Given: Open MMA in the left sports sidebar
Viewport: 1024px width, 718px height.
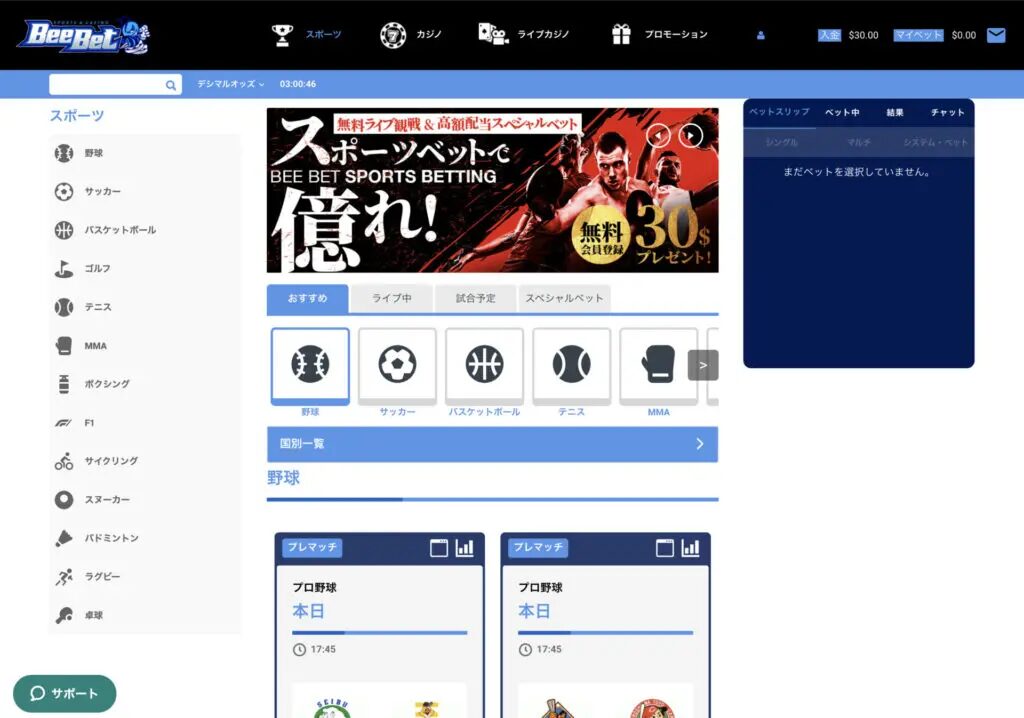Looking at the screenshot, I should pos(144,346).
